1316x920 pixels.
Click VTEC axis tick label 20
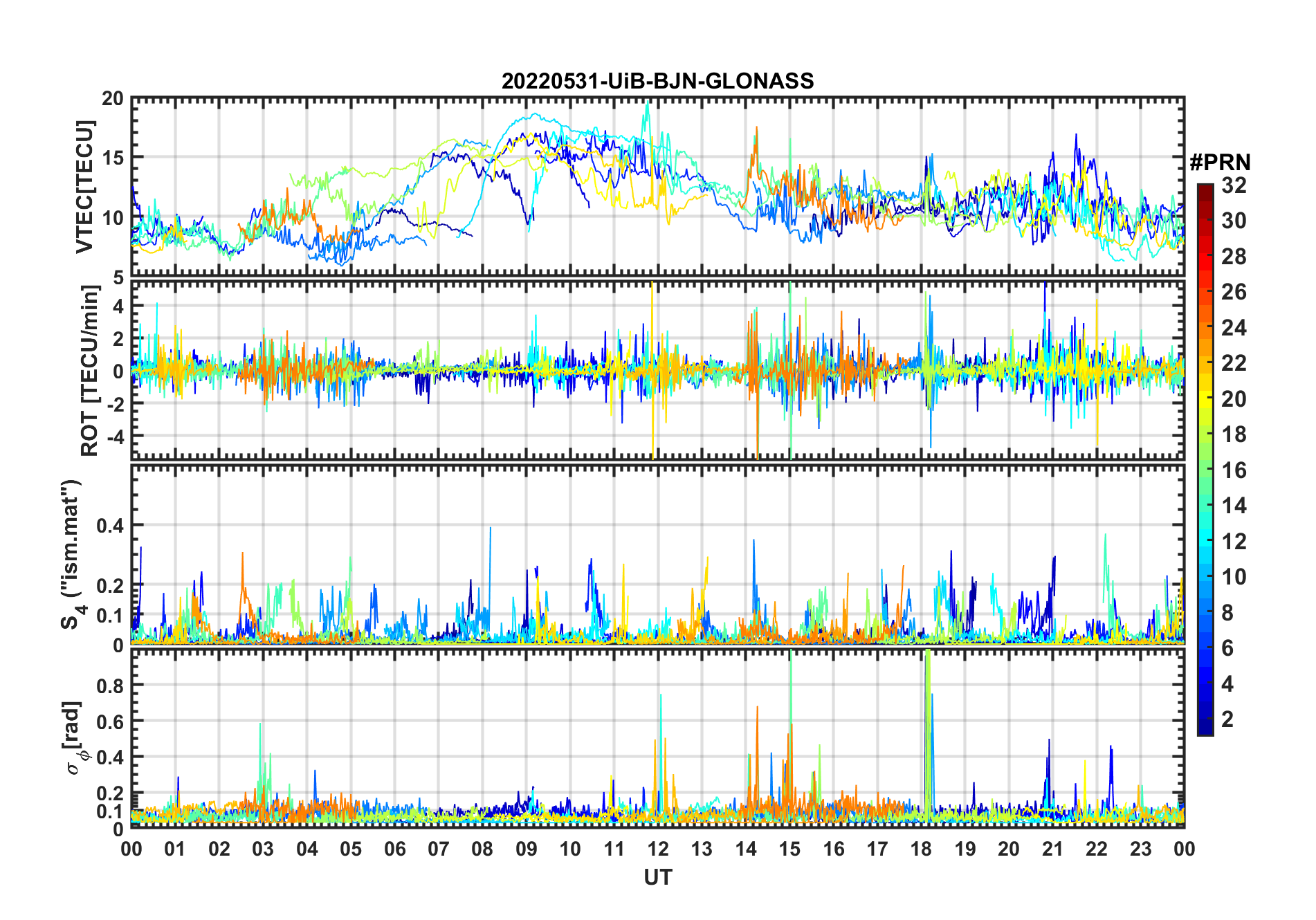(113, 99)
